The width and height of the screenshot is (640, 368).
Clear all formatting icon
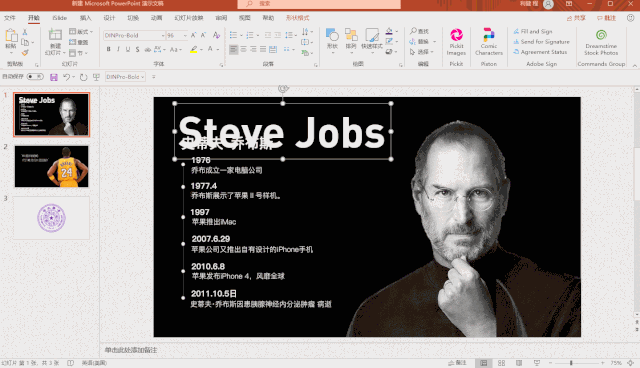click(216, 35)
